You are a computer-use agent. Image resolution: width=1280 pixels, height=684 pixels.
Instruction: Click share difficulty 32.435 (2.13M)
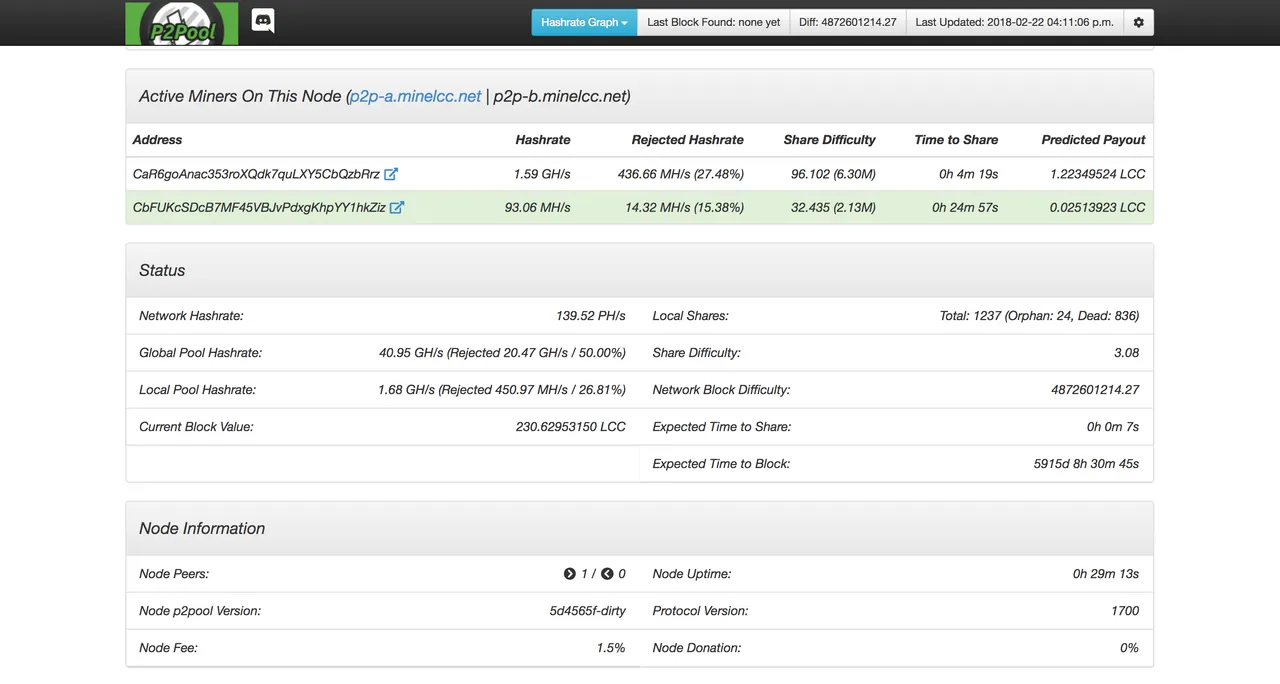point(833,208)
